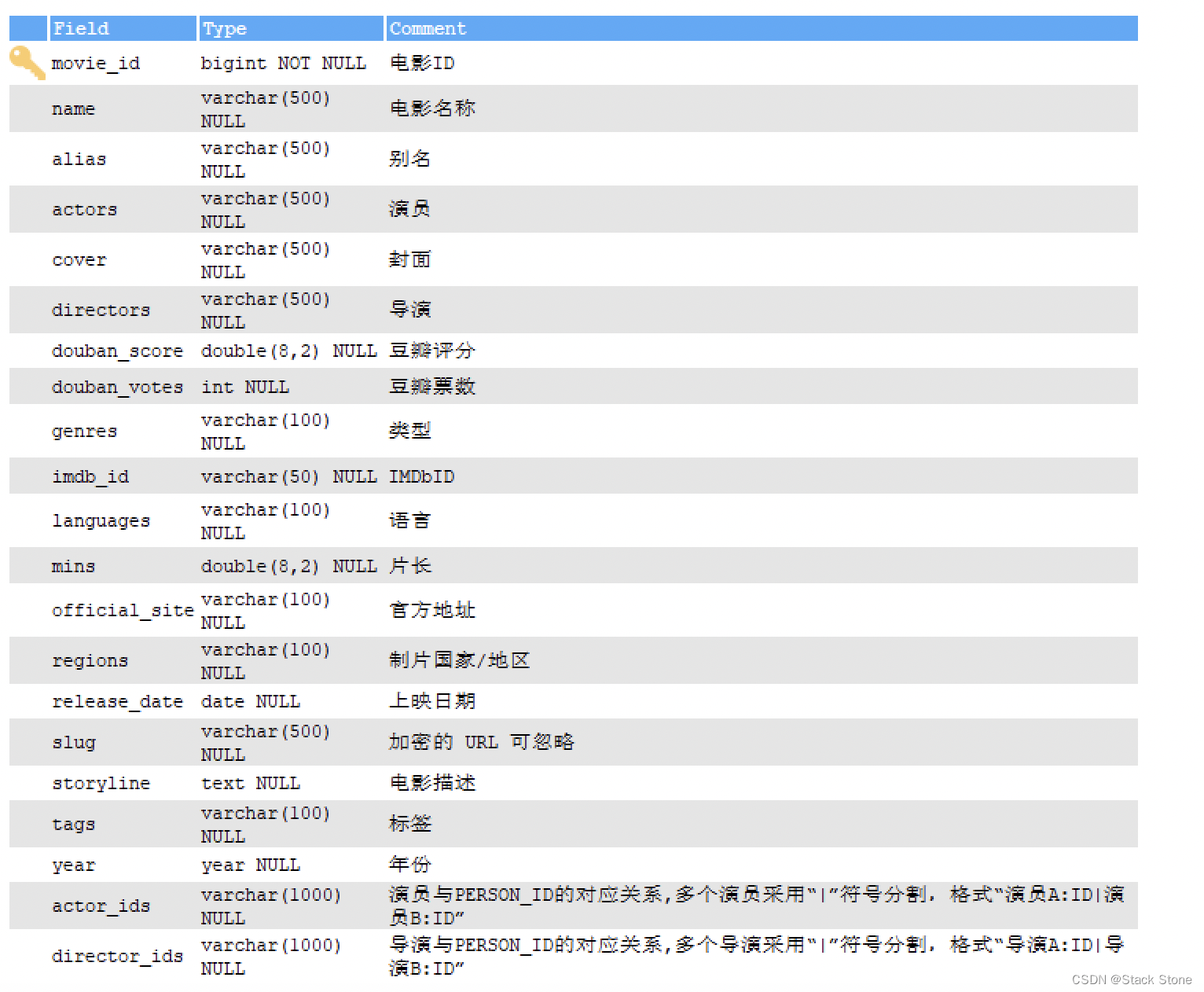Screen dimensions: 1204x992
Task: Click the storyline field cell
Action: [x=101, y=784]
